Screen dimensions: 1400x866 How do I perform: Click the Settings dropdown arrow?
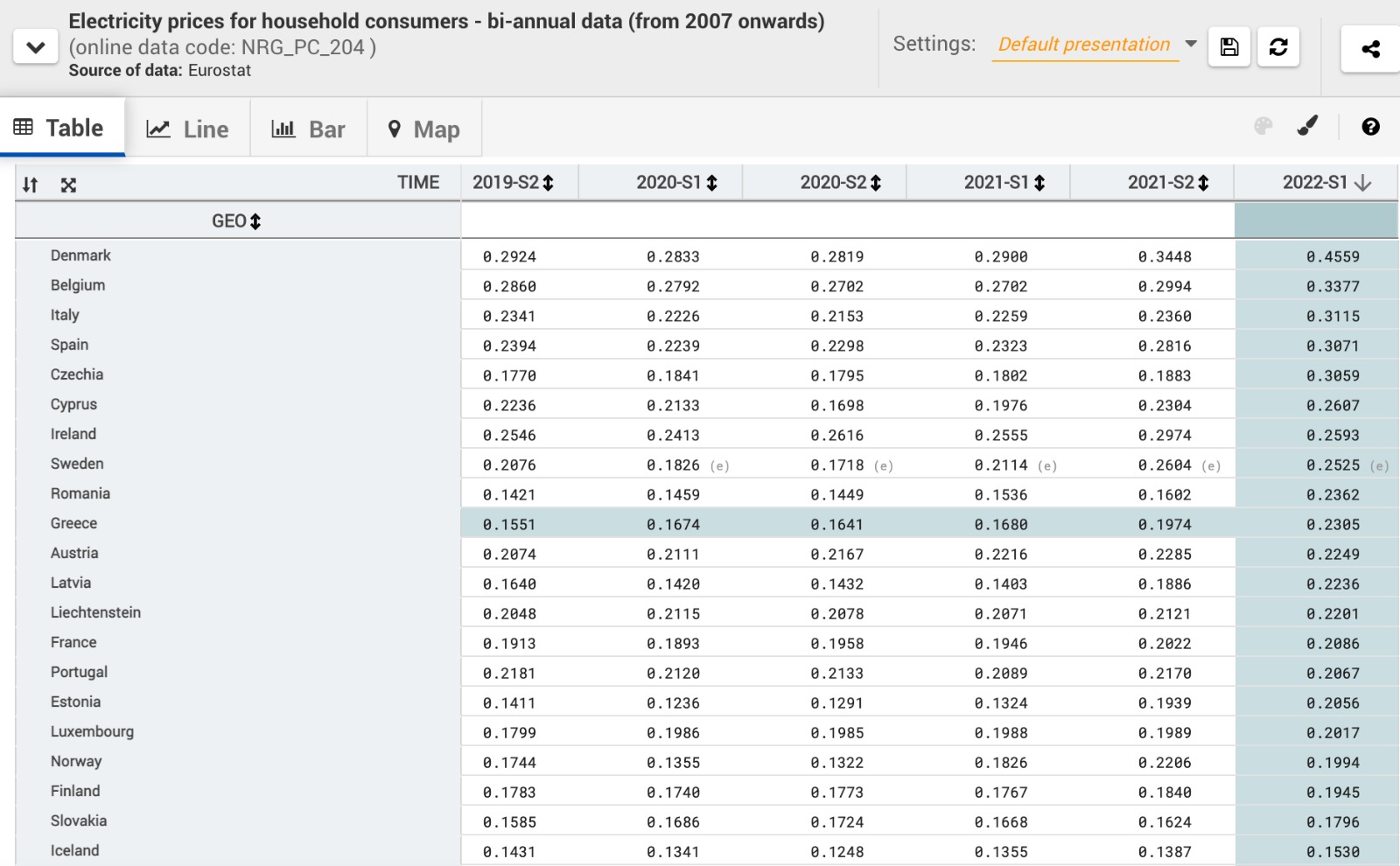tap(1191, 44)
